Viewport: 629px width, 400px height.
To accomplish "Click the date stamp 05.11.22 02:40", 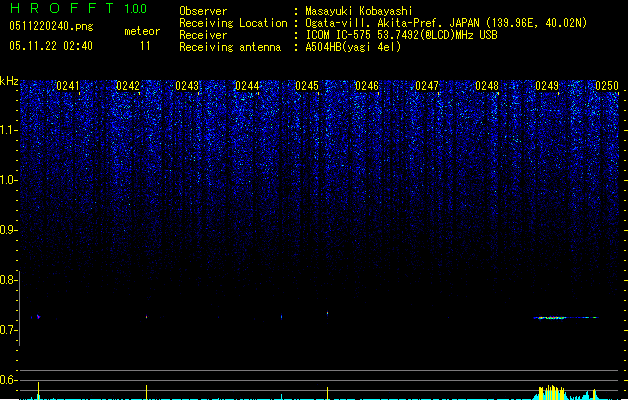I will click(x=51, y=46).
